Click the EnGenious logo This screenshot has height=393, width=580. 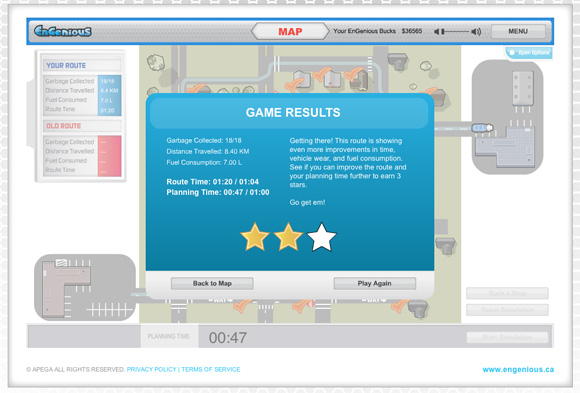click(63, 31)
